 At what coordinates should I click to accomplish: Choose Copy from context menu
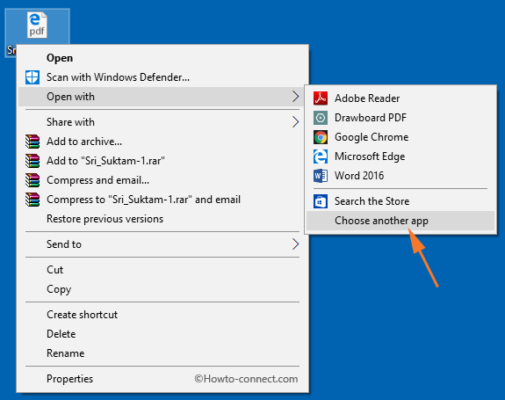click(162, 289)
